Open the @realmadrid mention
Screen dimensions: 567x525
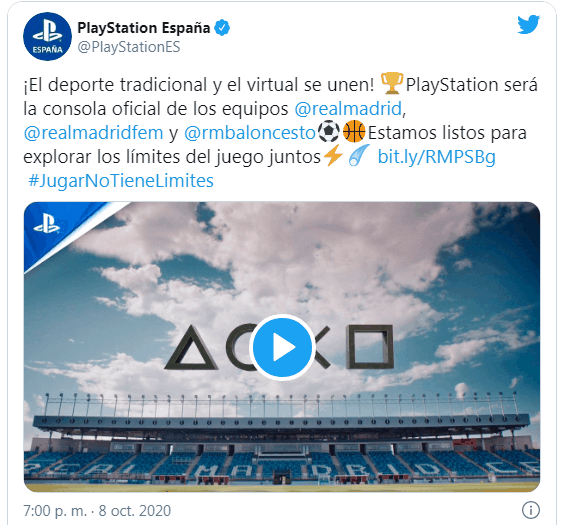348,108
